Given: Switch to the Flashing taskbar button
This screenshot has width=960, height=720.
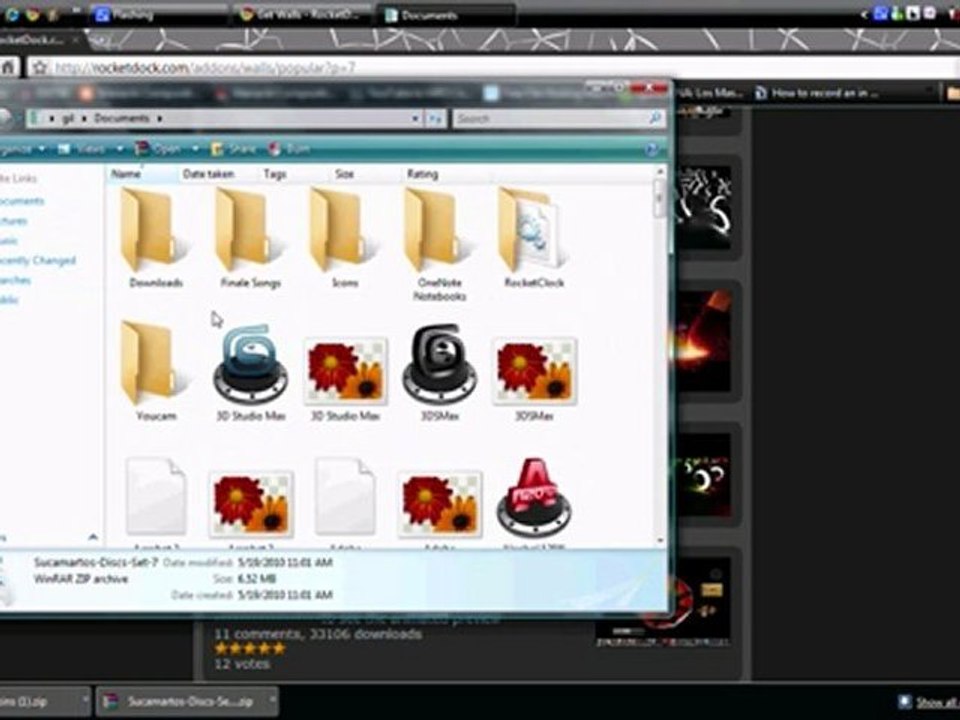Looking at the screenshot, I should pyautogui.click(x=159, y=15).
